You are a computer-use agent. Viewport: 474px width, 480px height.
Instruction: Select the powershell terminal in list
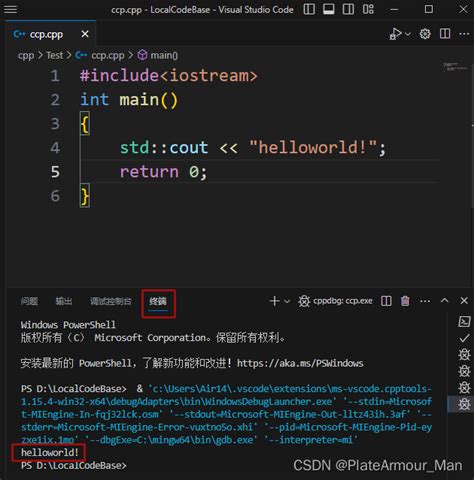pos(464,322)
